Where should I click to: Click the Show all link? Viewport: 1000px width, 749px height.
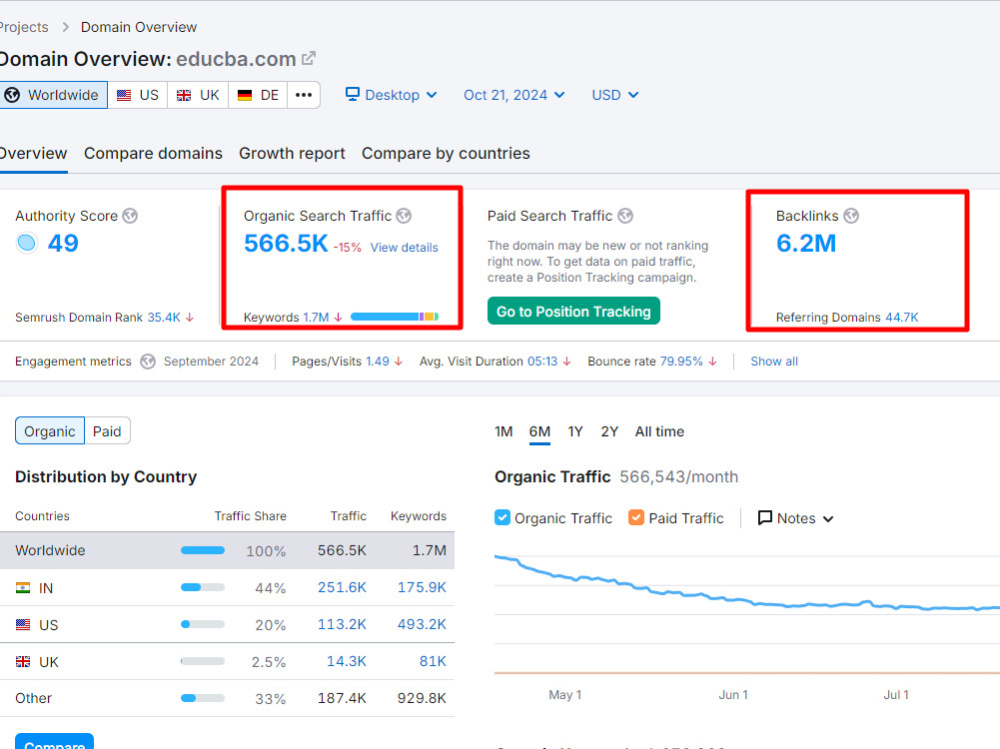click(x=774, y=361)
